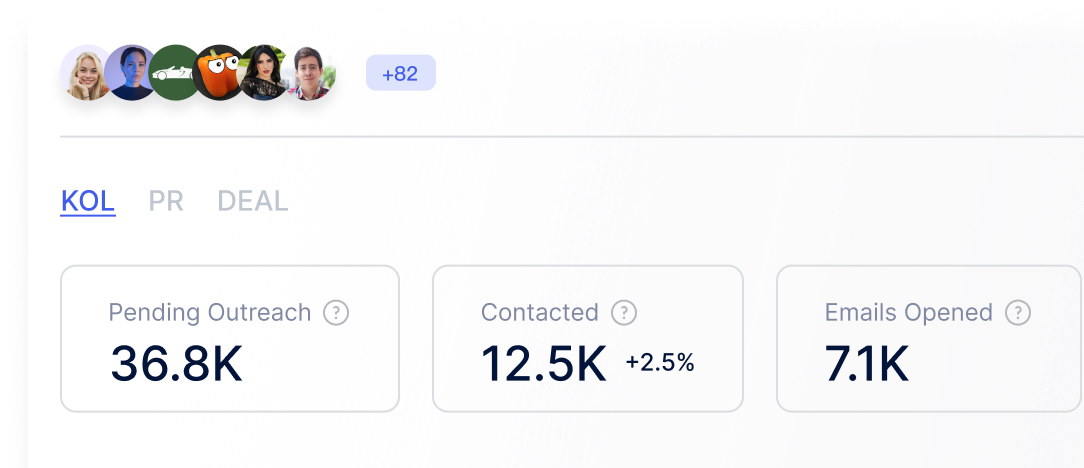Select the avatar with the blue-purple background

point(131,73)
